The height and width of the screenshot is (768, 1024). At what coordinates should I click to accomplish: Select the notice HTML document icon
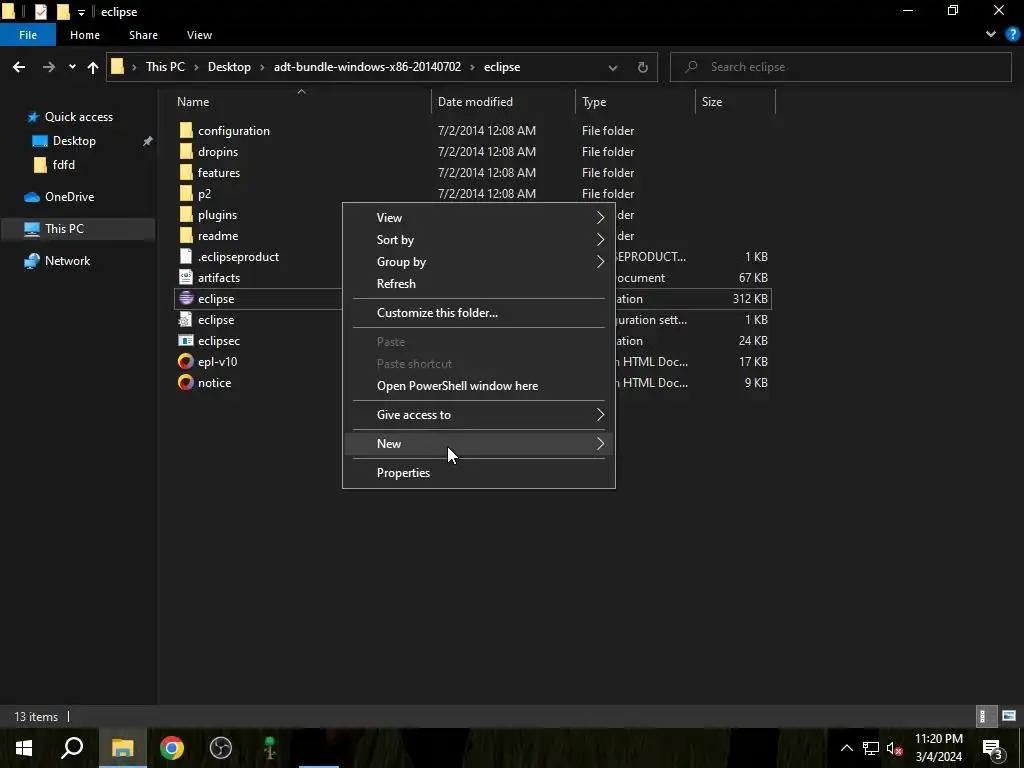coord(186,382)
